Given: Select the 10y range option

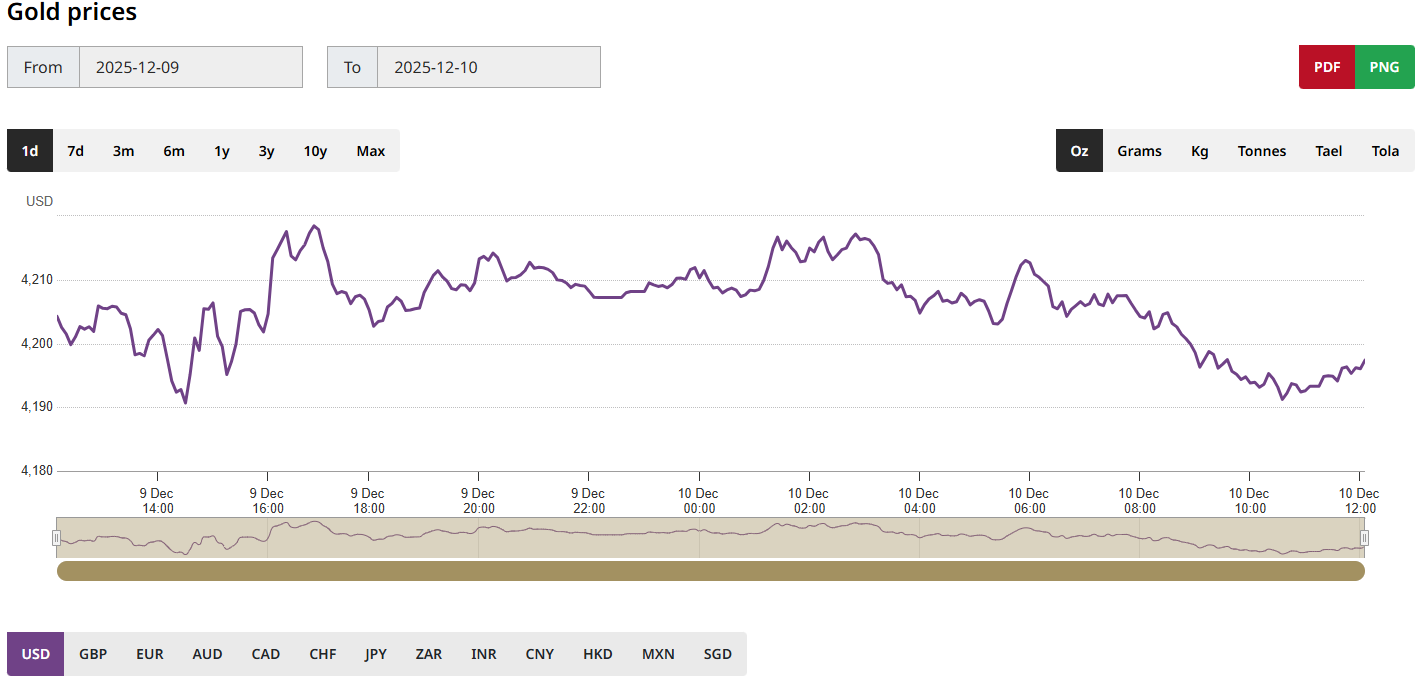Looking at the screenshot, I should (x=315, y=151).
